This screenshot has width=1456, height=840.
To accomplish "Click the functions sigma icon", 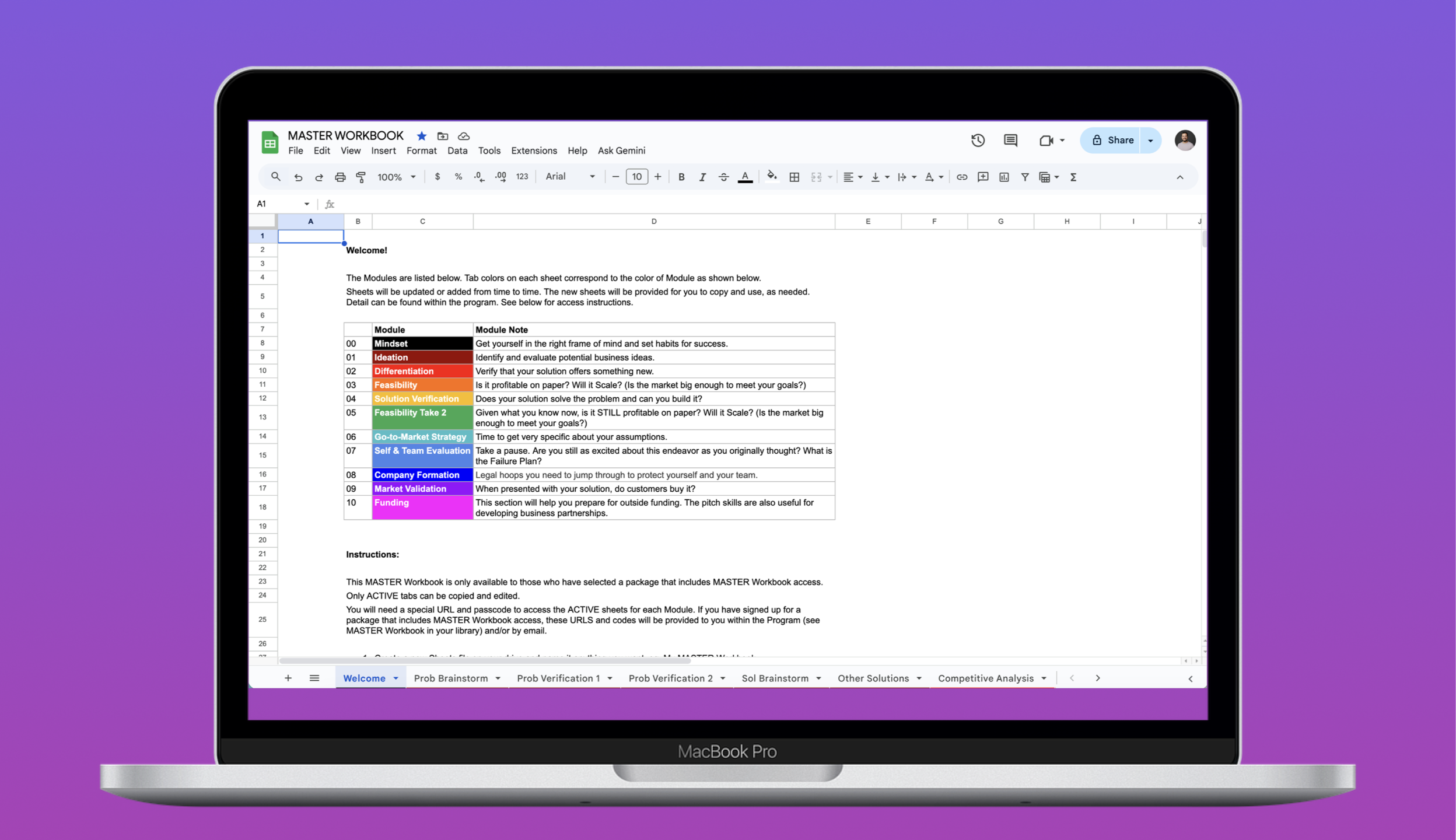I will (1073, 177).
